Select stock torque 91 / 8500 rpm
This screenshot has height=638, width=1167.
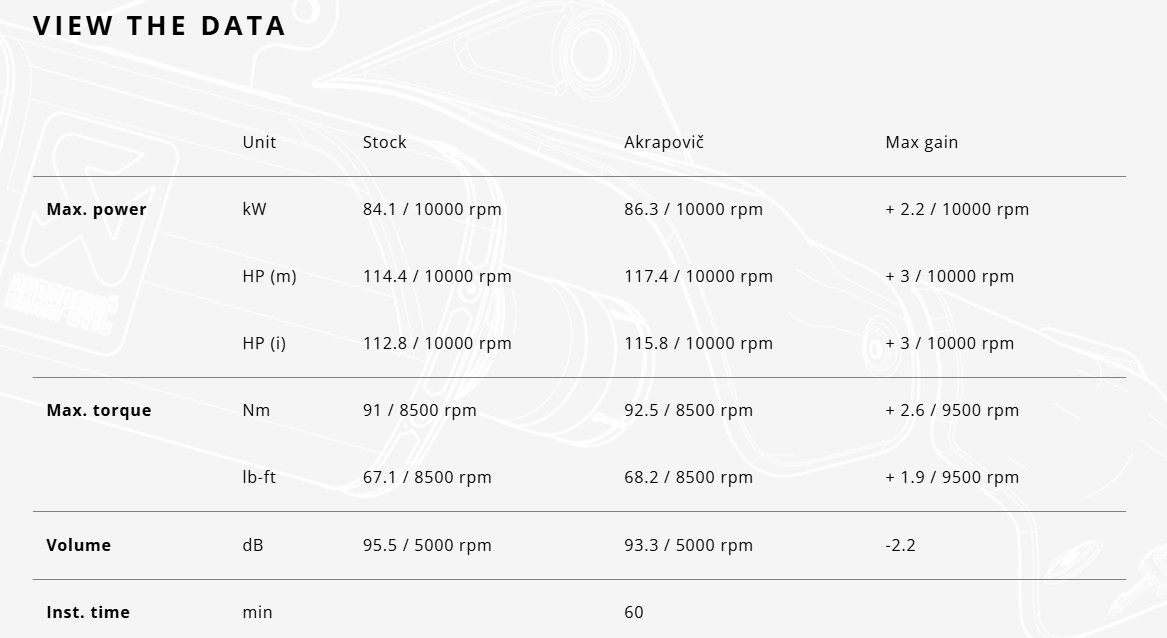point(419,410)
